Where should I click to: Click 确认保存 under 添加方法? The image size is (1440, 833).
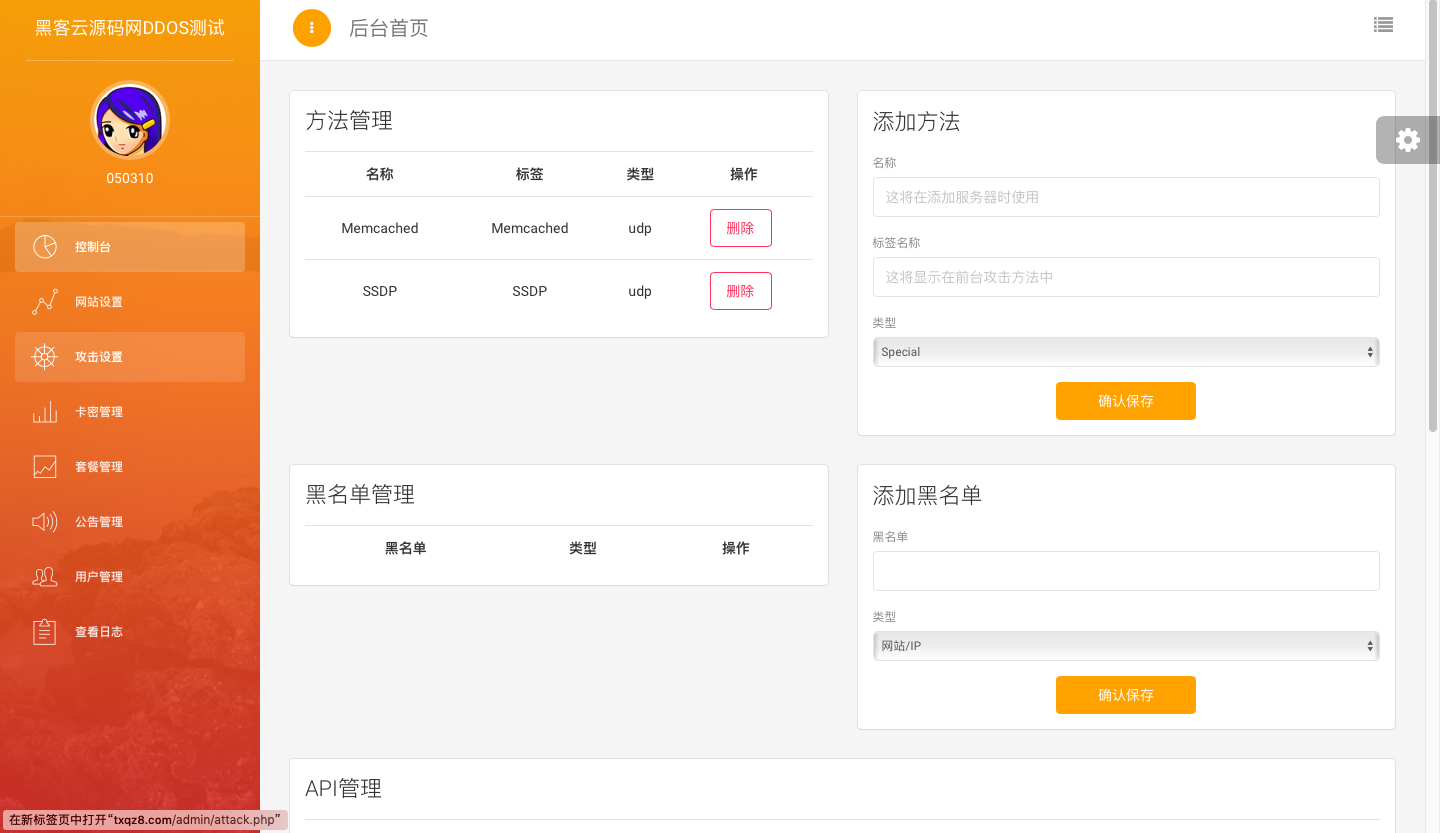(x=1125, y=401)
